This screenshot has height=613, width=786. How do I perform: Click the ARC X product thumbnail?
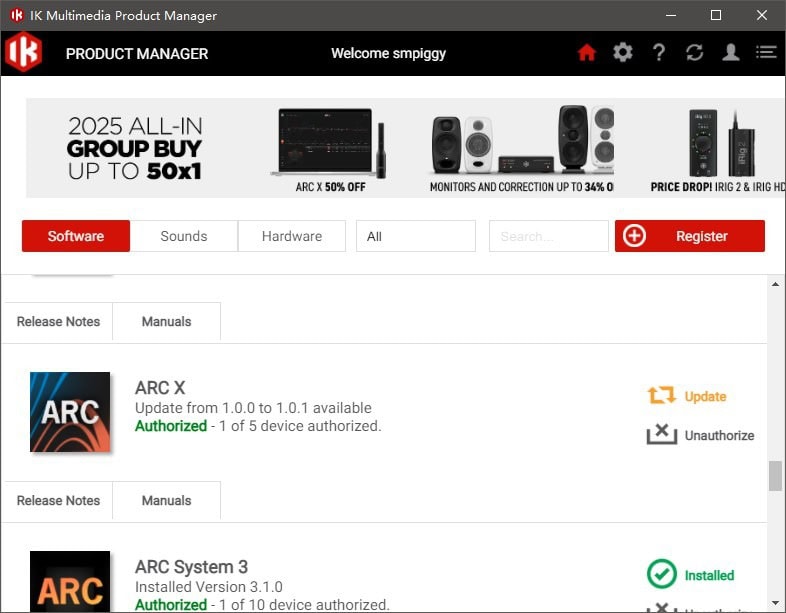click(x=70, y=412)
